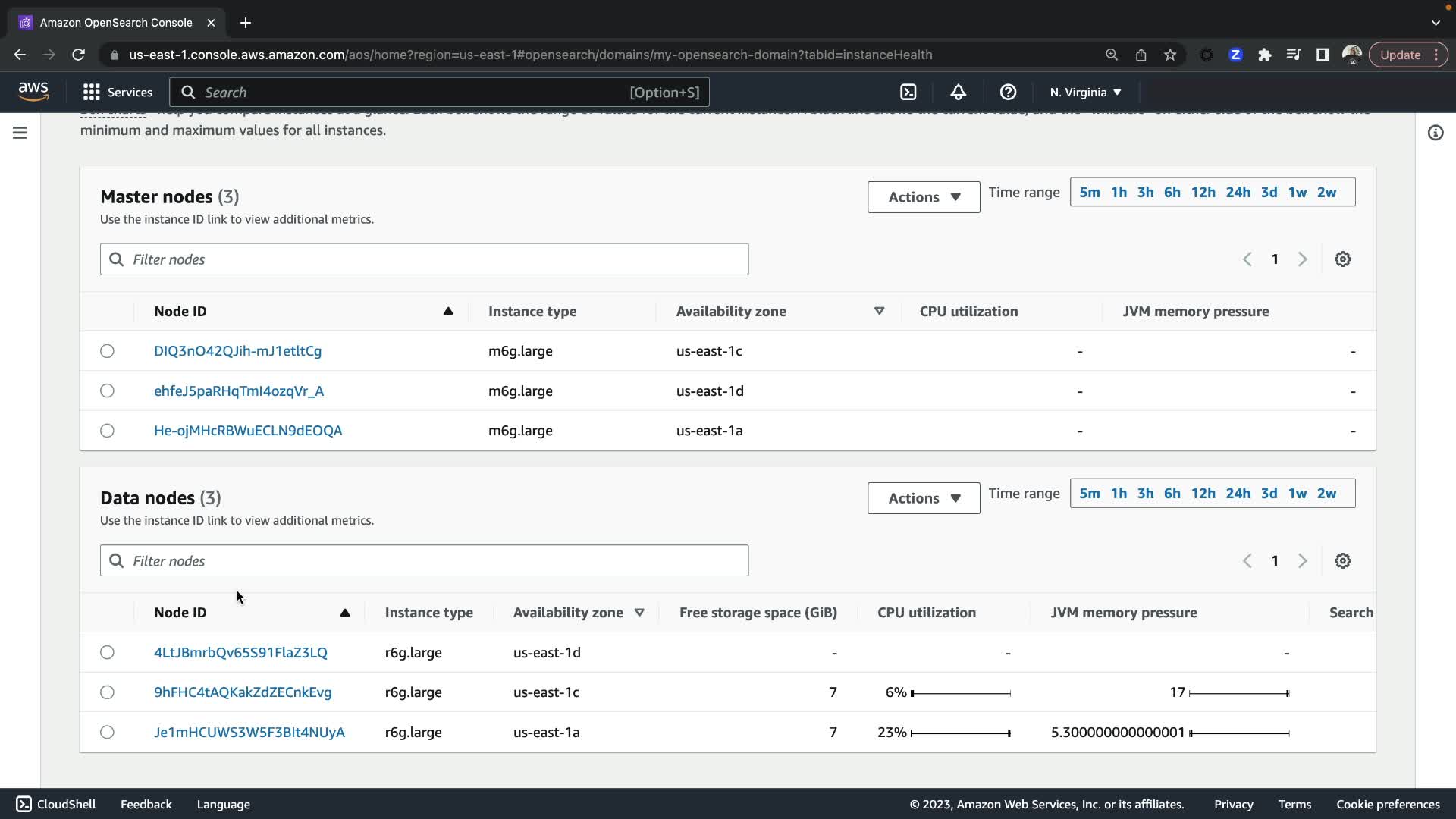1456x819 pixels.
Task: Open the info panel icon at right
Action: (x=1435, y=133)
